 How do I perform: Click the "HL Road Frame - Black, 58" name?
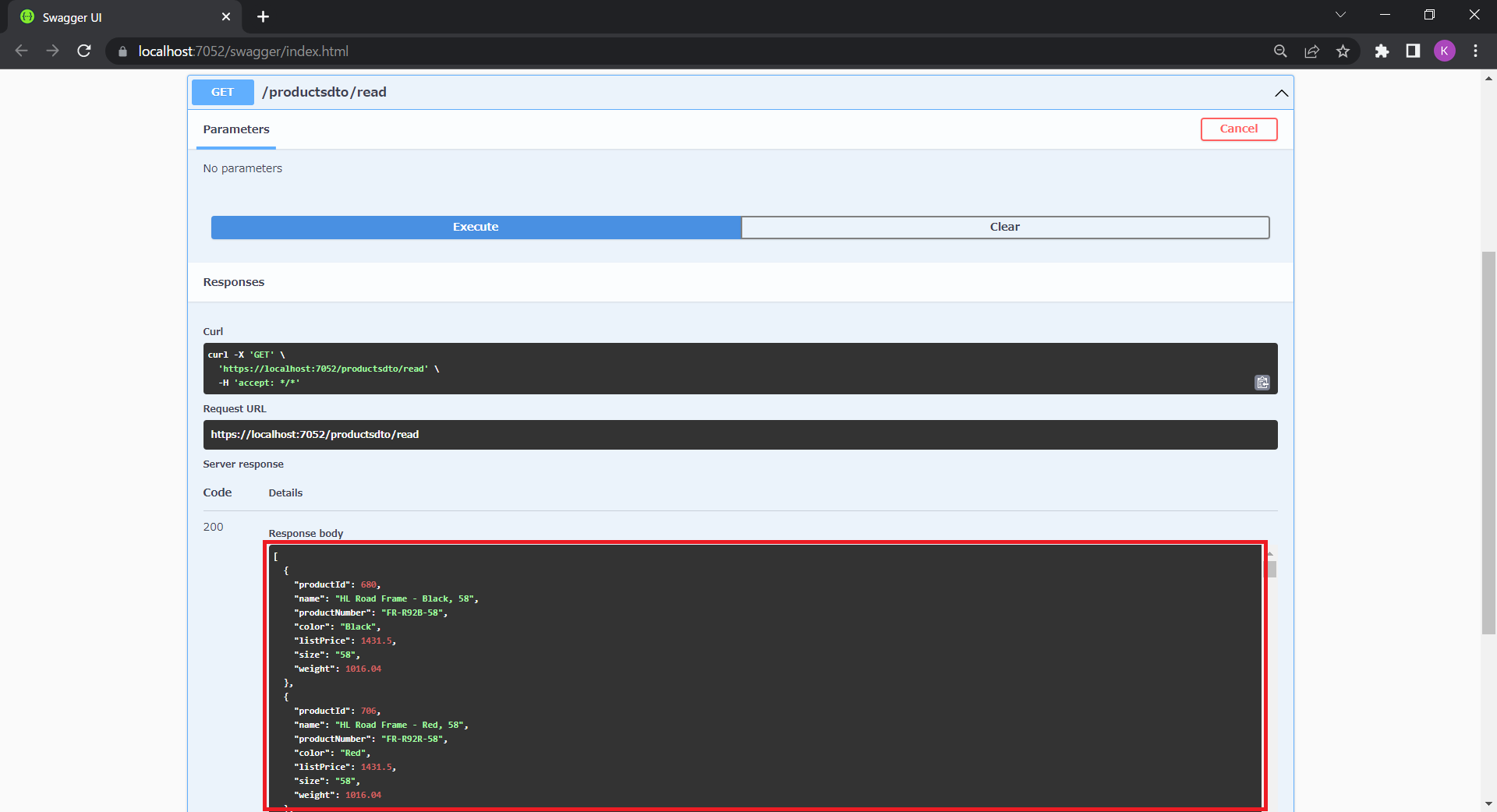click(x=404, y=598)
